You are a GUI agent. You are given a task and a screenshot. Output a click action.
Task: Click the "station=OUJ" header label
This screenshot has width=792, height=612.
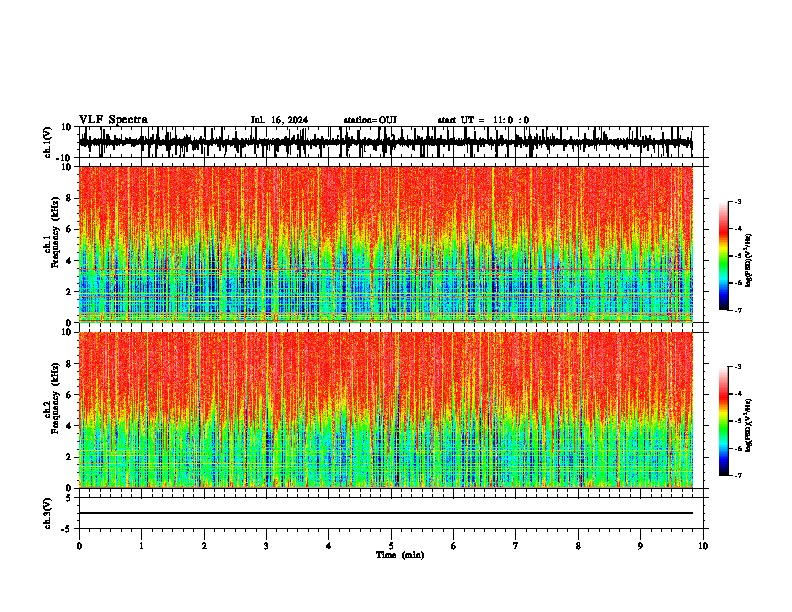pyautogui.click(x=370, y=120)
